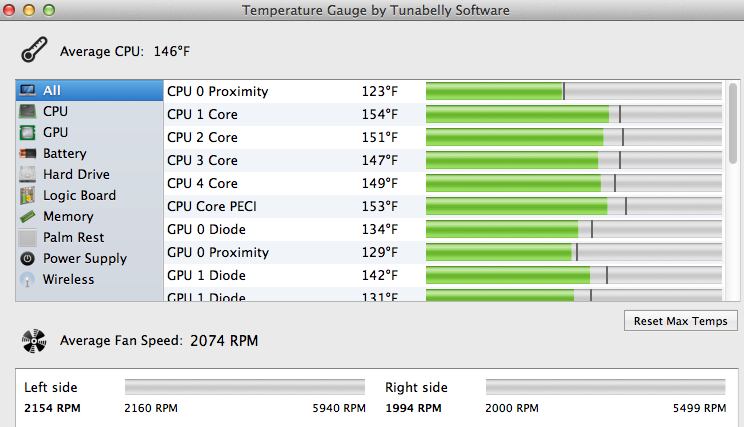Click the CPU Core PECI temperature bar

click(574, 206)
